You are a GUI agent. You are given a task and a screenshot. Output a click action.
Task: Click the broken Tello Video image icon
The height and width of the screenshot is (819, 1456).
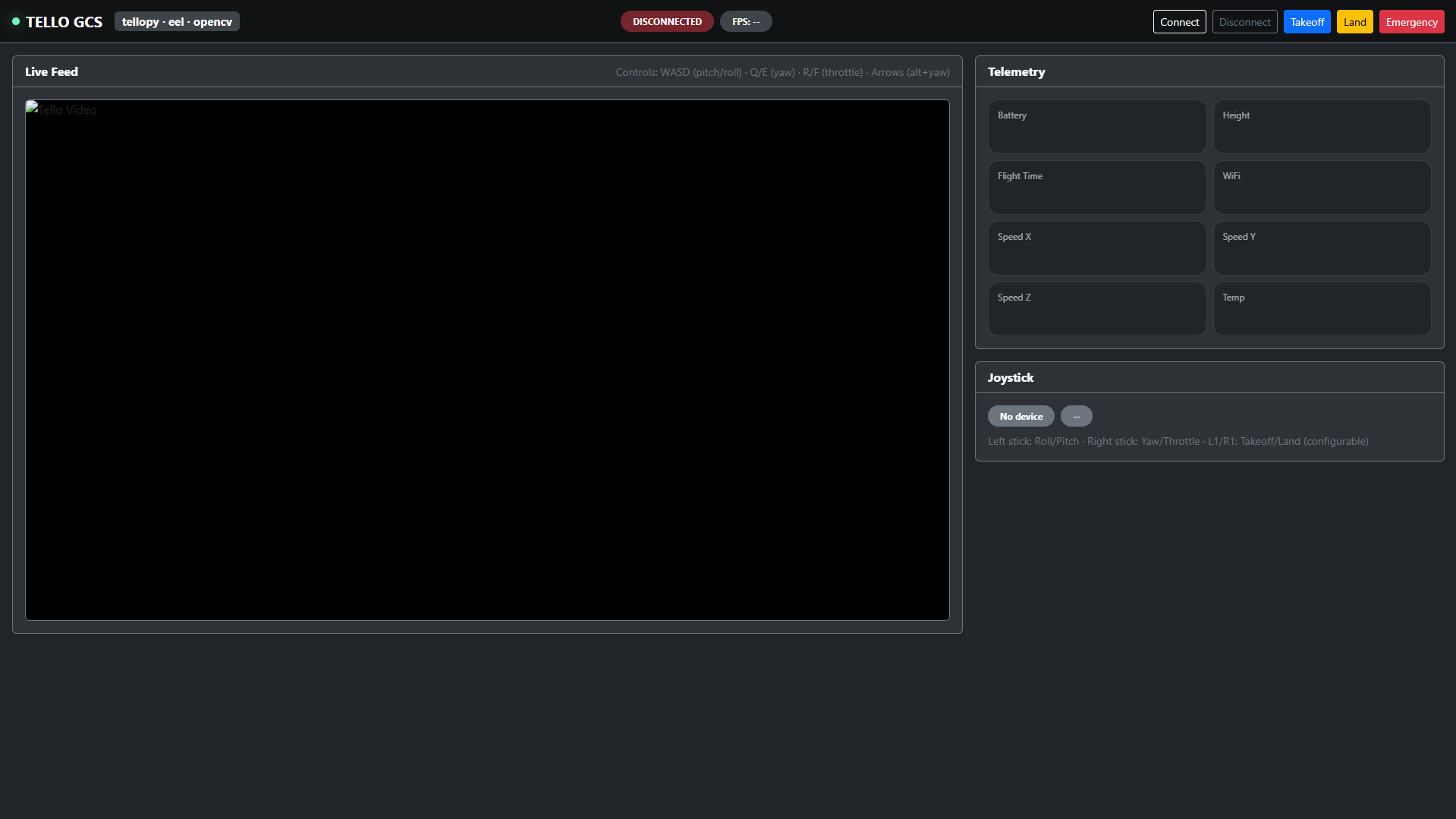(32, 109)
